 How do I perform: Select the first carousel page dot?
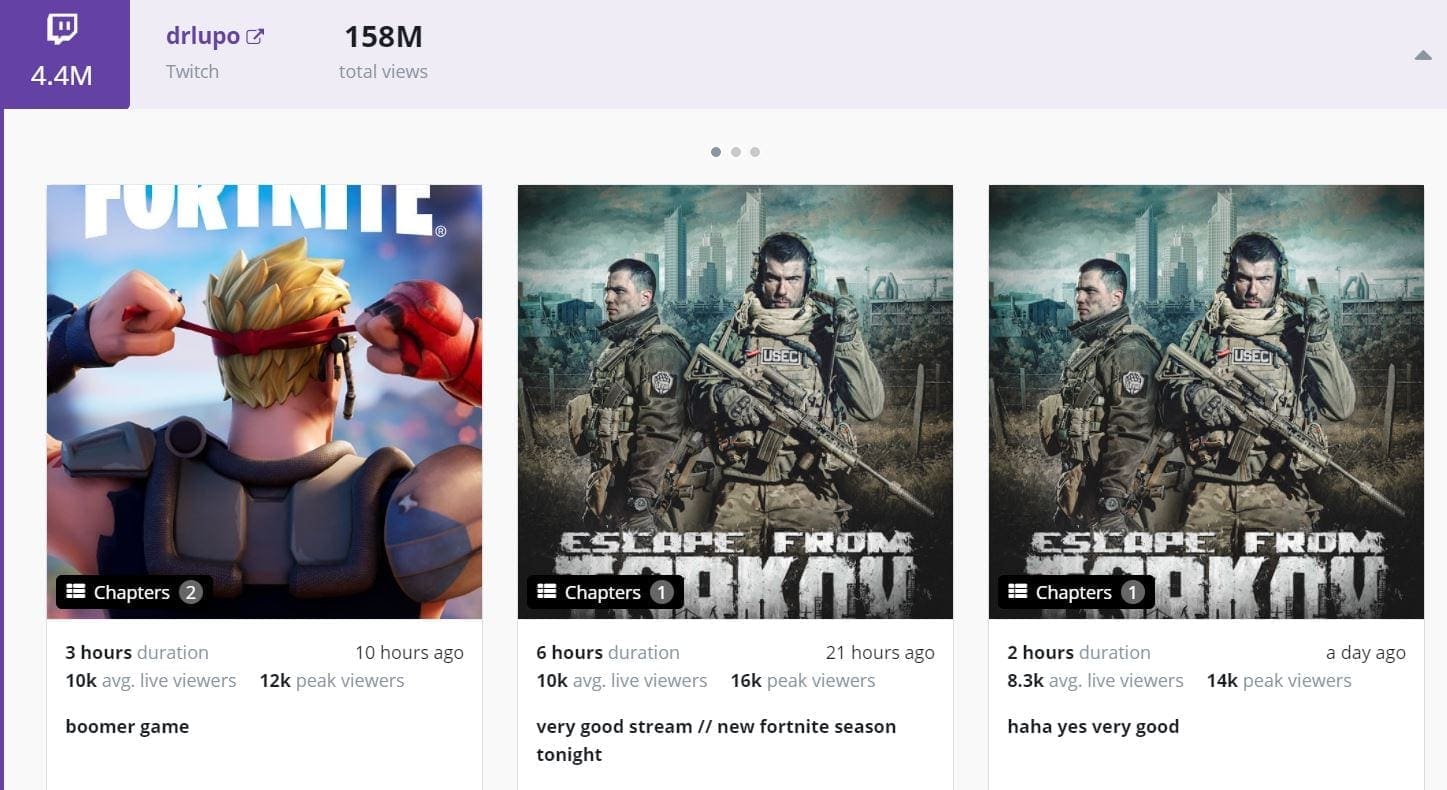(x=716, y=152)
